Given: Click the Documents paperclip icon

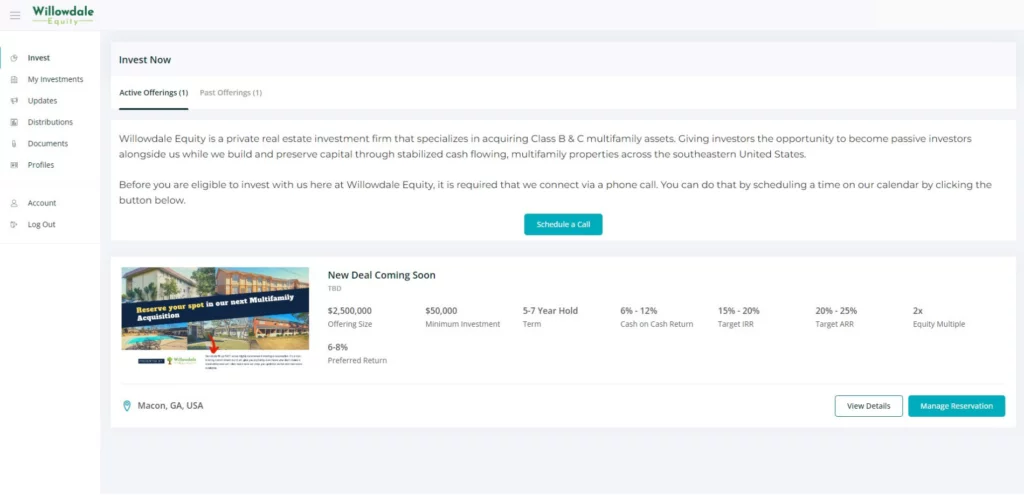Looking at the screenshot, I should click(x=14, y=144).
